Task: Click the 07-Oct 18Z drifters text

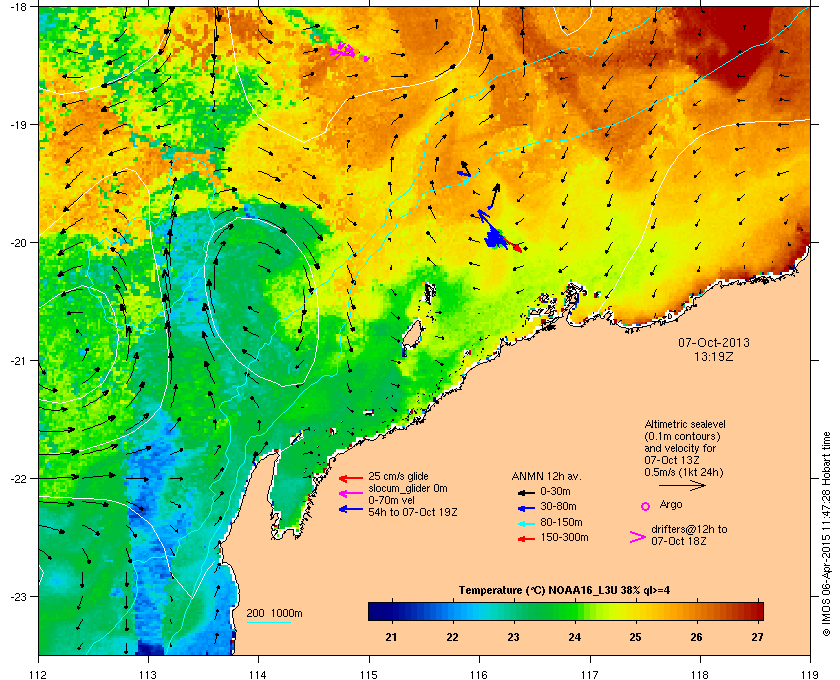Action: [679, 541]
